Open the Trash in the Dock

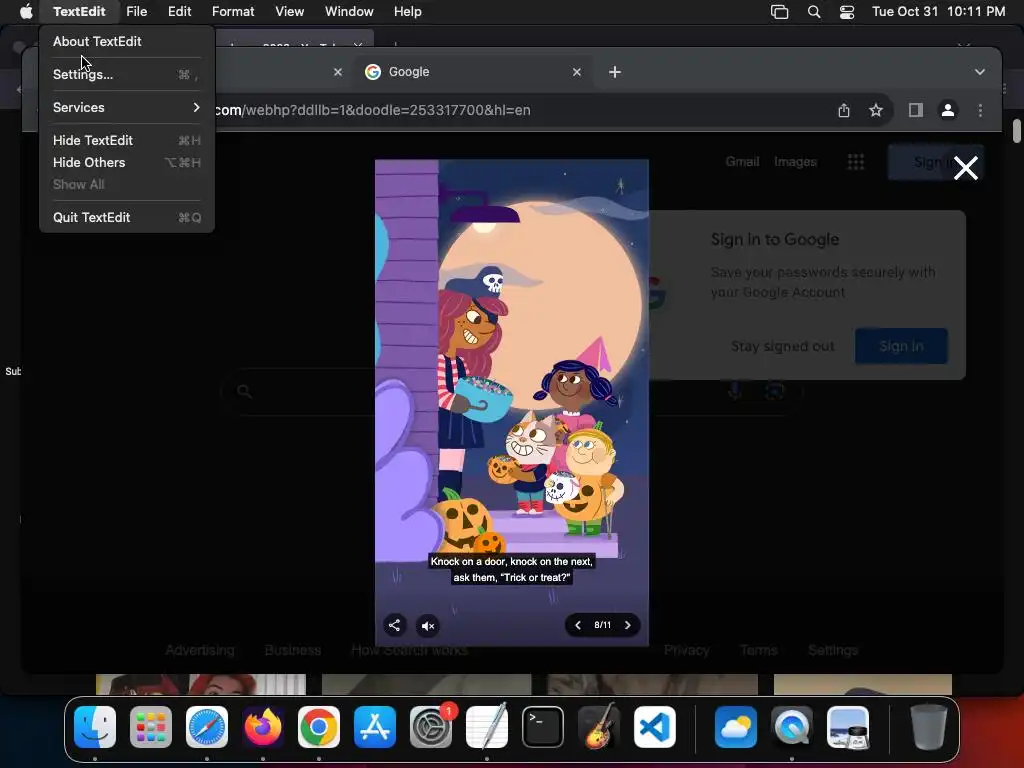point(929,727)
